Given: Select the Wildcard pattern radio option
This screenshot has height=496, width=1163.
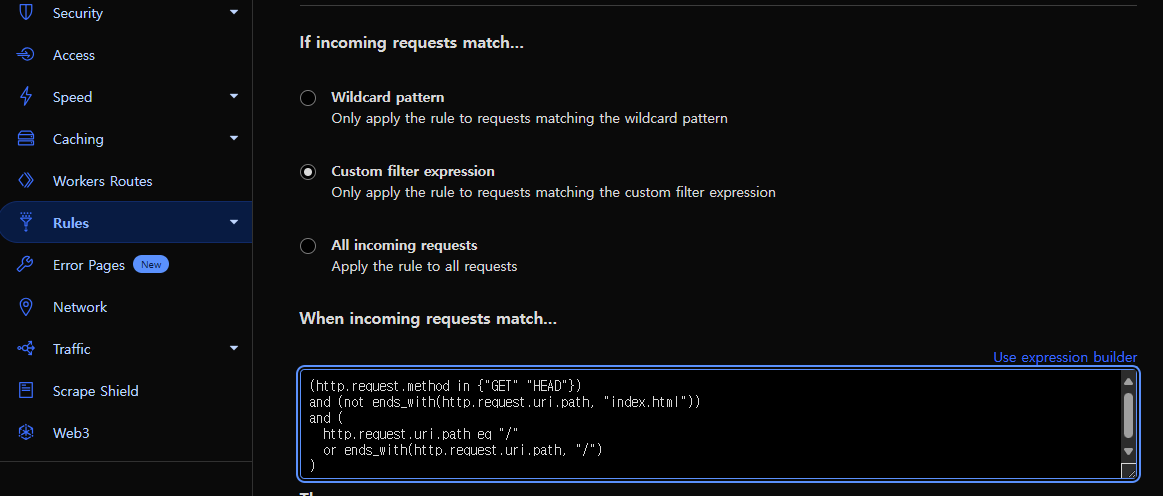Looking at the screenshot, I should click(x=308, y=98).
